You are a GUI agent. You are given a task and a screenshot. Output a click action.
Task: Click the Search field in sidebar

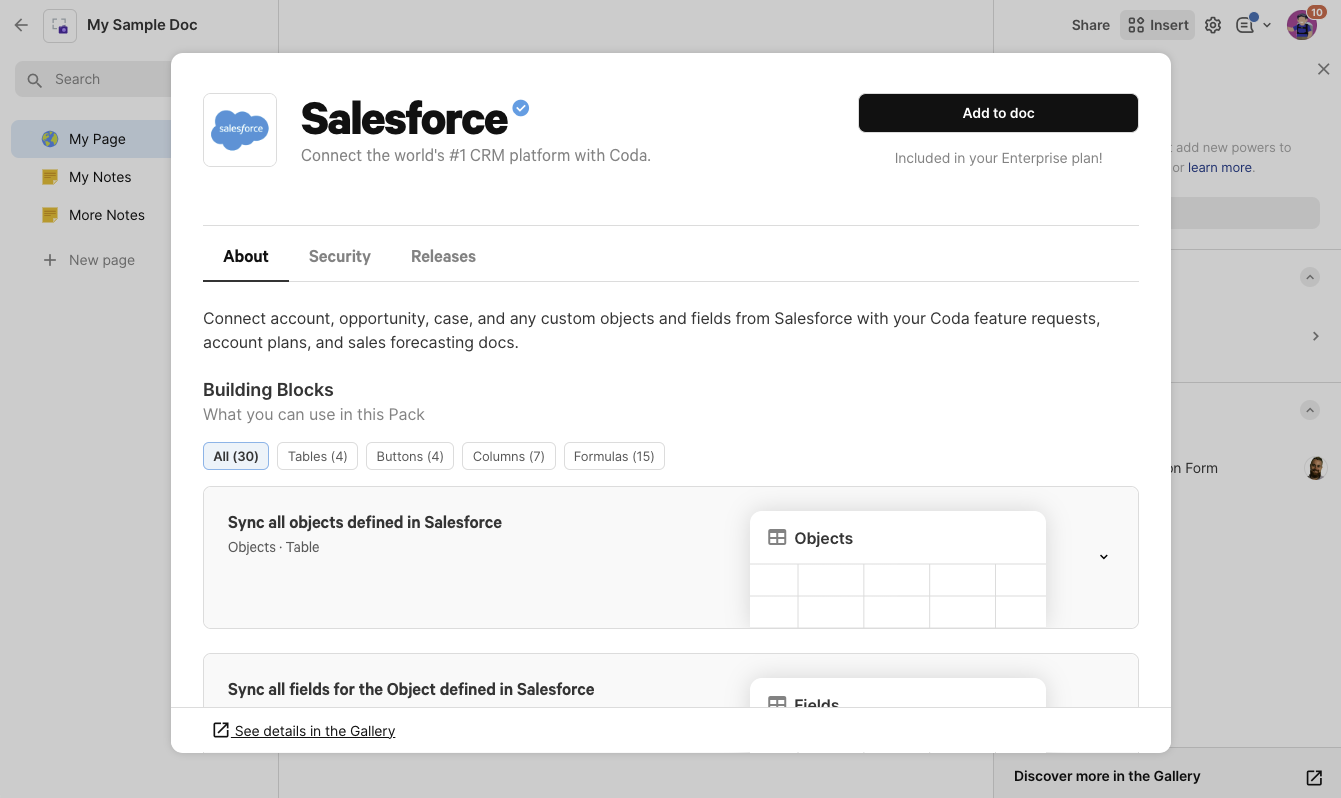click(95, 79)
